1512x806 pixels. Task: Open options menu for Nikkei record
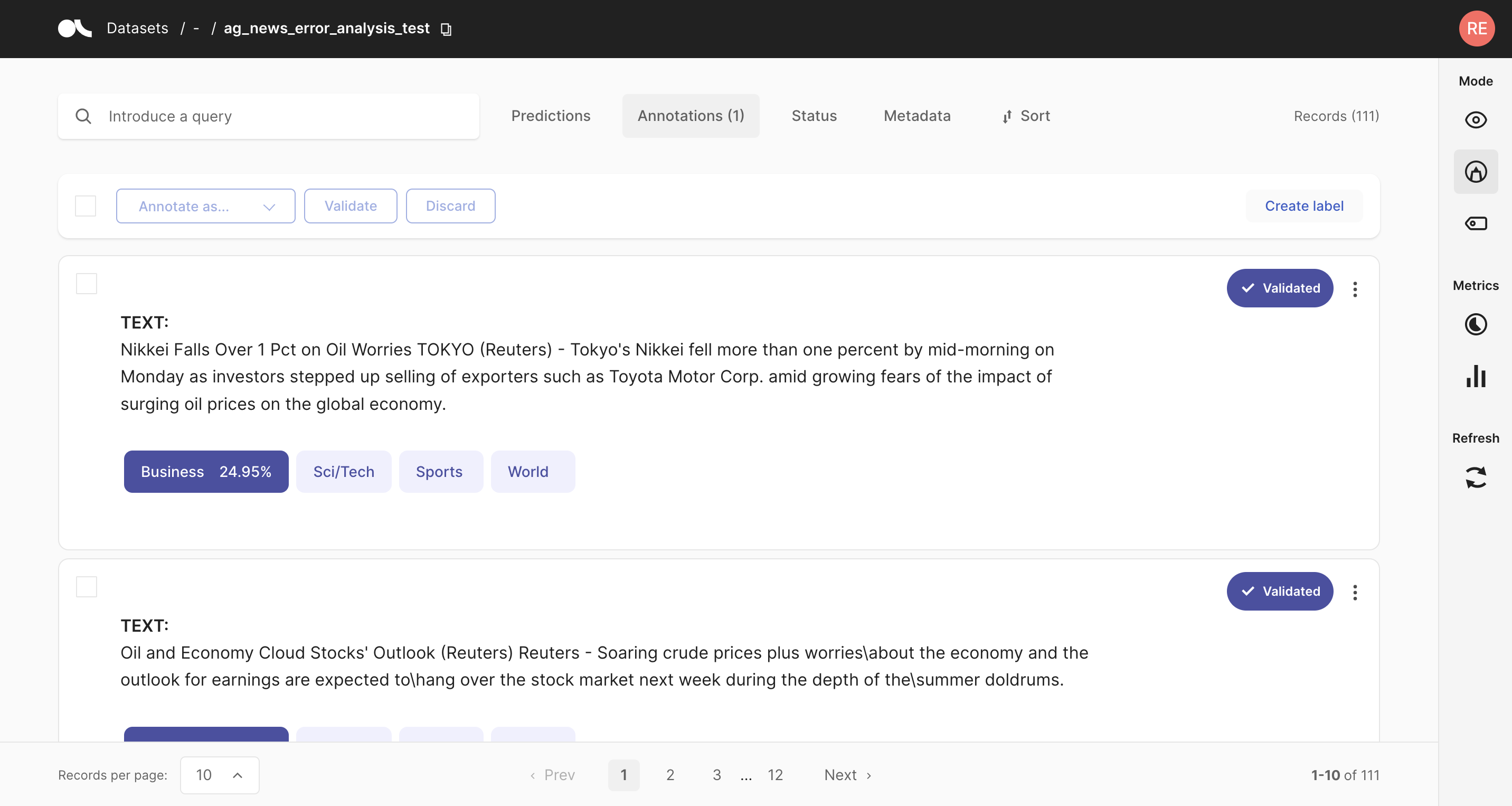1355,289
